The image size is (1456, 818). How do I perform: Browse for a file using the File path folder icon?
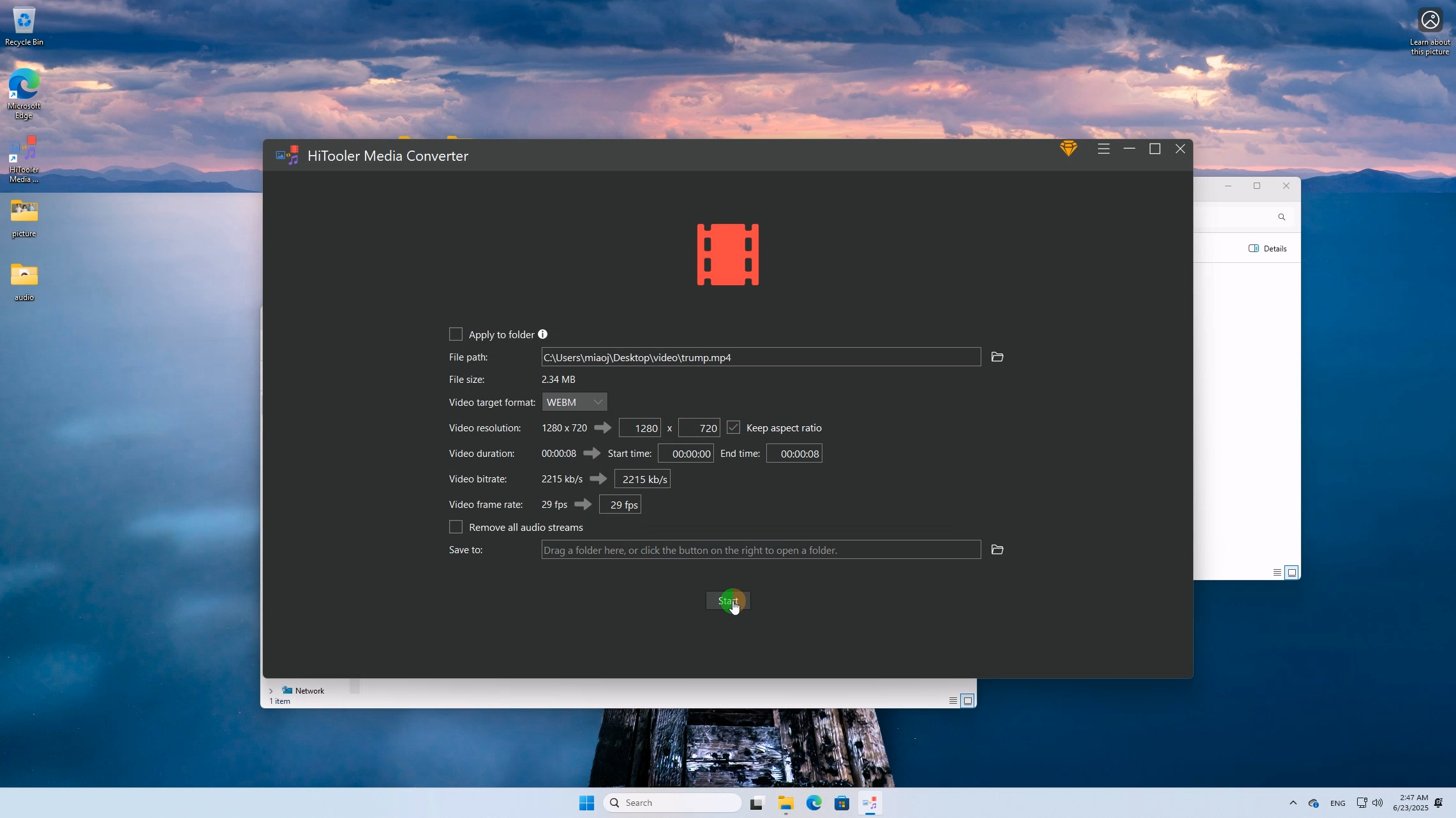997,357
